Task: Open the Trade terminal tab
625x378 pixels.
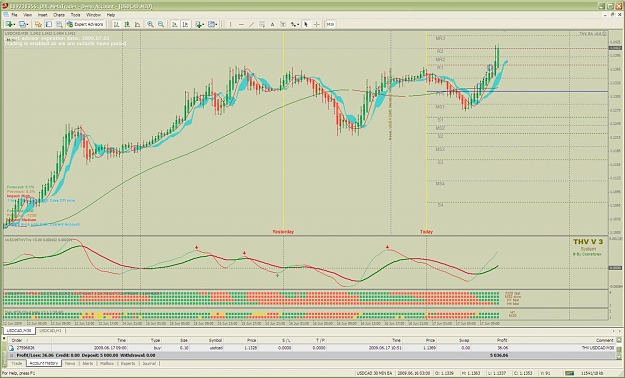Action: tap(17, 364)
